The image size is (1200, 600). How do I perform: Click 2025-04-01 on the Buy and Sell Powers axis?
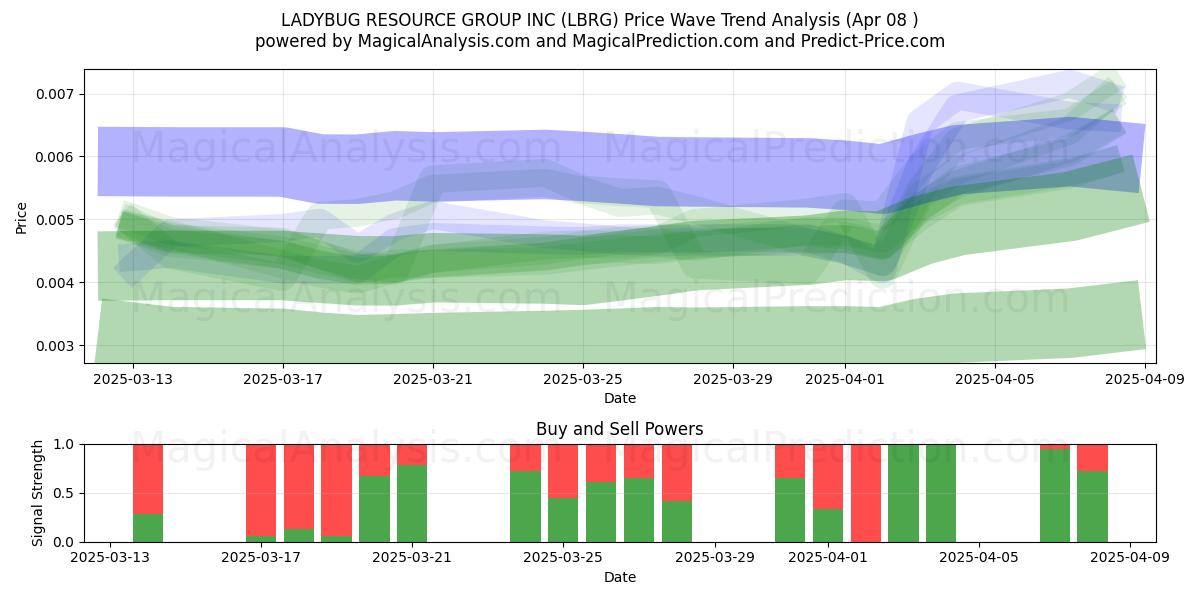pyautogui.click(x=828, y=558)
